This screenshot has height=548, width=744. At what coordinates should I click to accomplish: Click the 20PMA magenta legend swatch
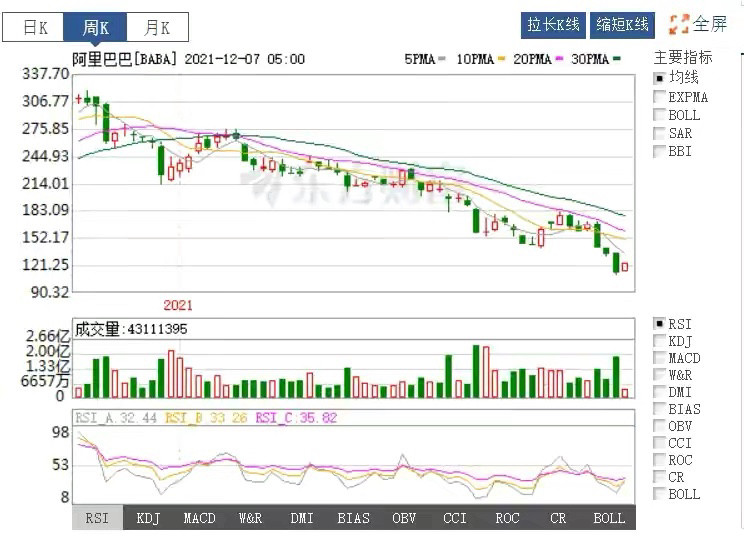(x=559, y=59)
